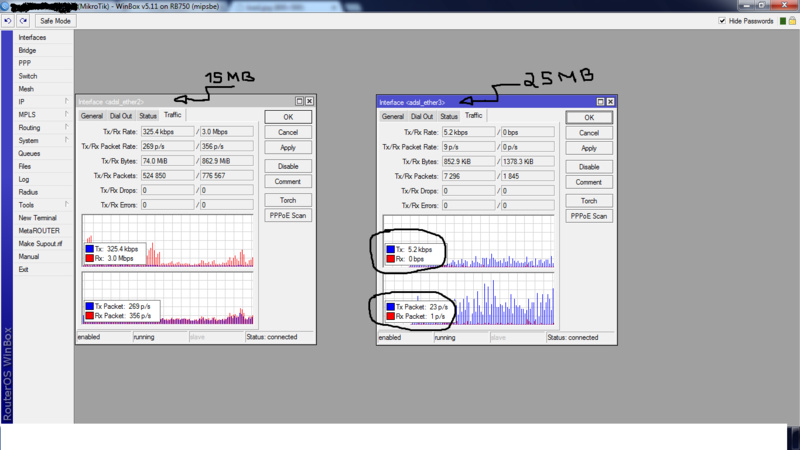
Task: Click blue Tx Packet swatch in adsl_ether3 graph
Action: [x=390, y=307]
